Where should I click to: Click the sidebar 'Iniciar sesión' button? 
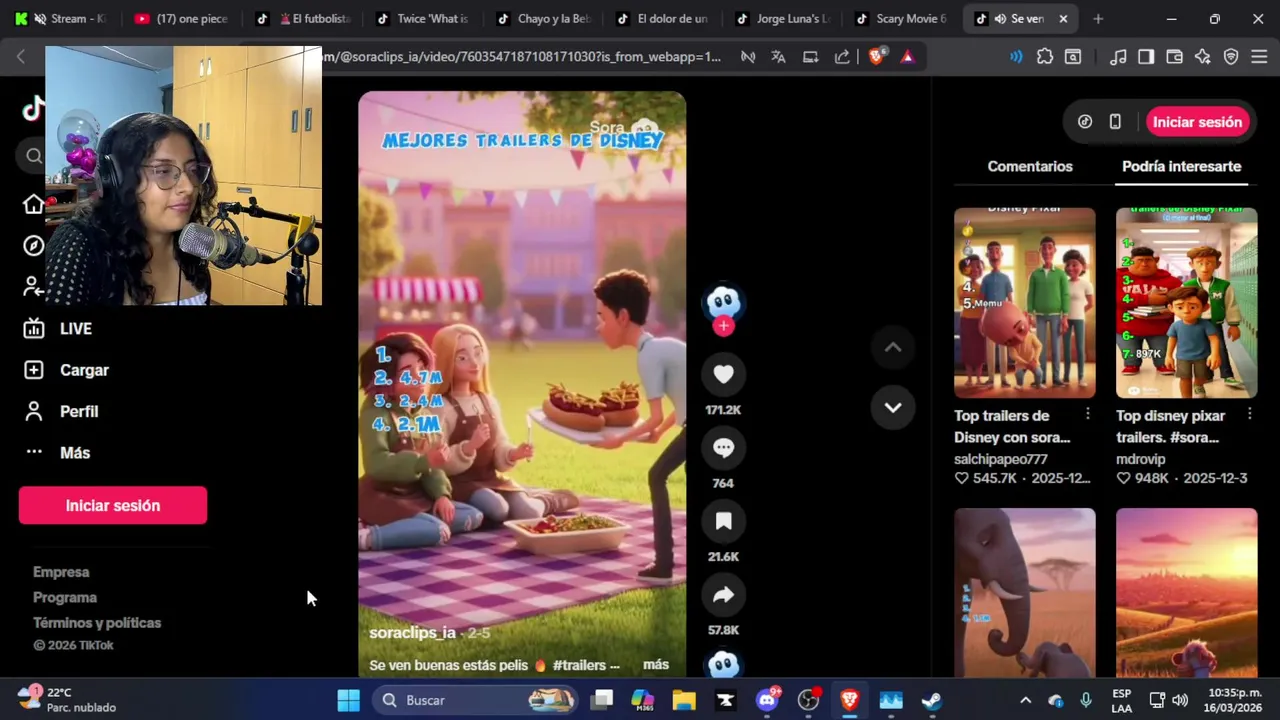(x=113, y=506)
